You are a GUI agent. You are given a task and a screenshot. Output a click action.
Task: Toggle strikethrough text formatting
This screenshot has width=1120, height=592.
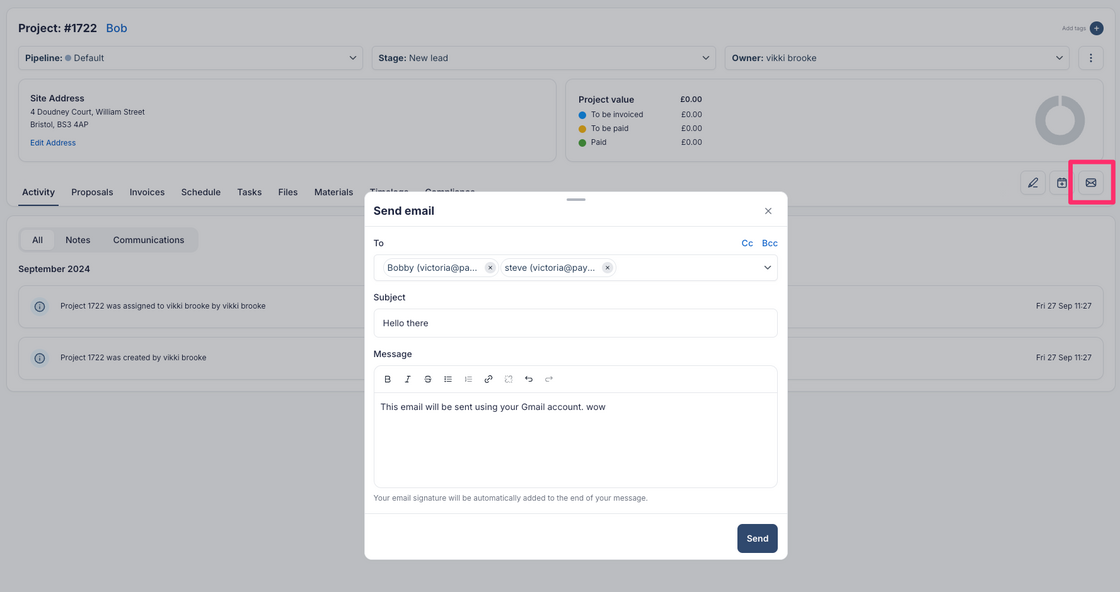pos(428,379)
